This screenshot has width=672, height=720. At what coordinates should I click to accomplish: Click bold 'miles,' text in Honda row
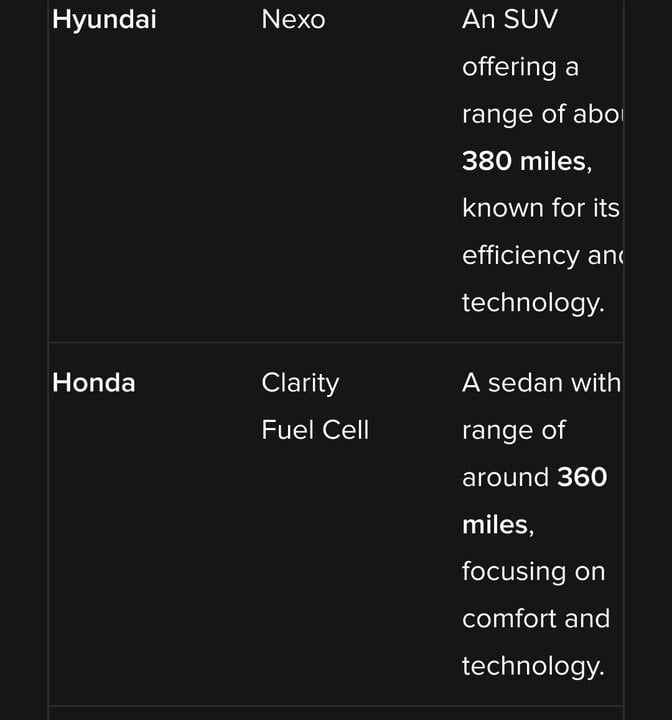498,524
